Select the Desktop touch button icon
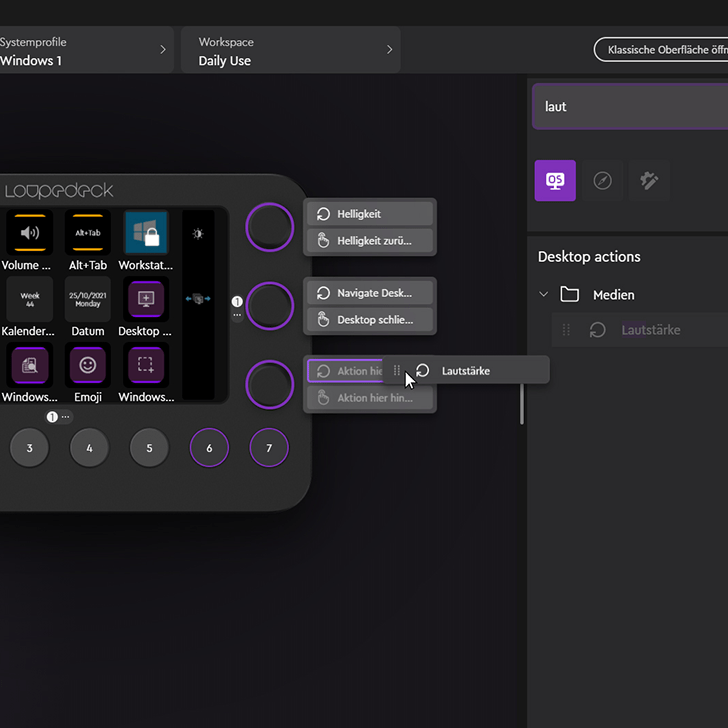This screenshot has height=728, width=728. 146,299
